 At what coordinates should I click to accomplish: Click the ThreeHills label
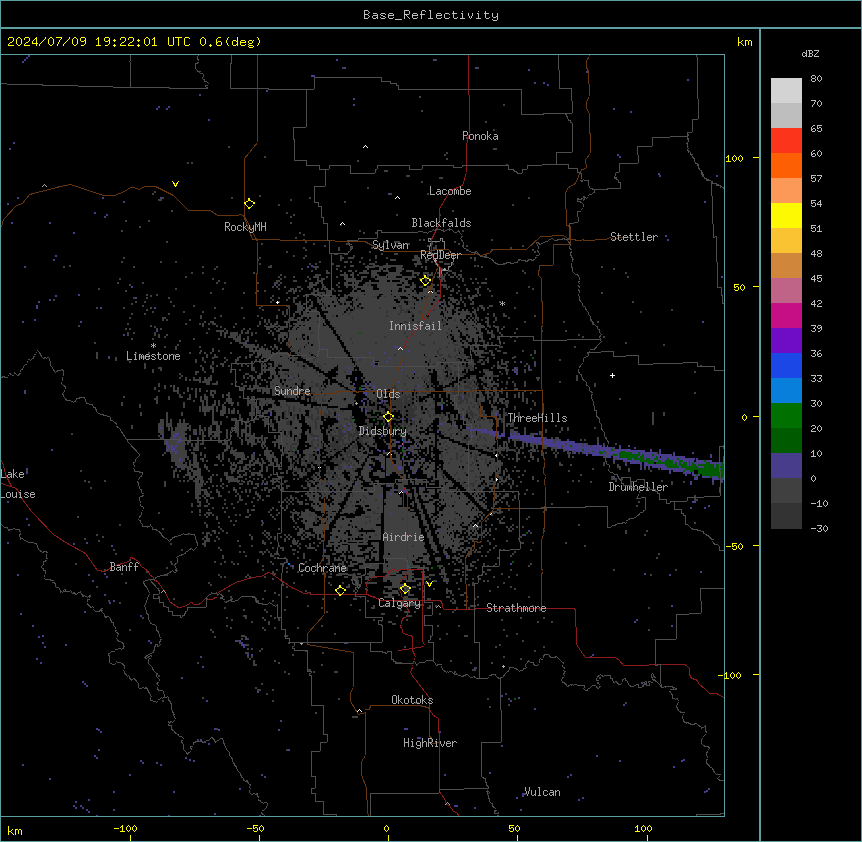point(537,418)
